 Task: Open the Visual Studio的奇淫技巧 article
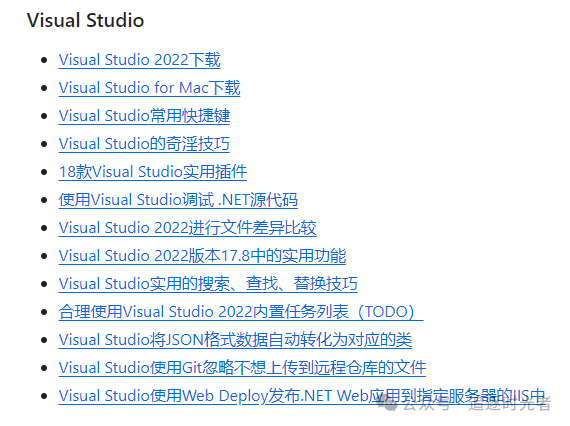pyautogui.click(x=144, y=144)
